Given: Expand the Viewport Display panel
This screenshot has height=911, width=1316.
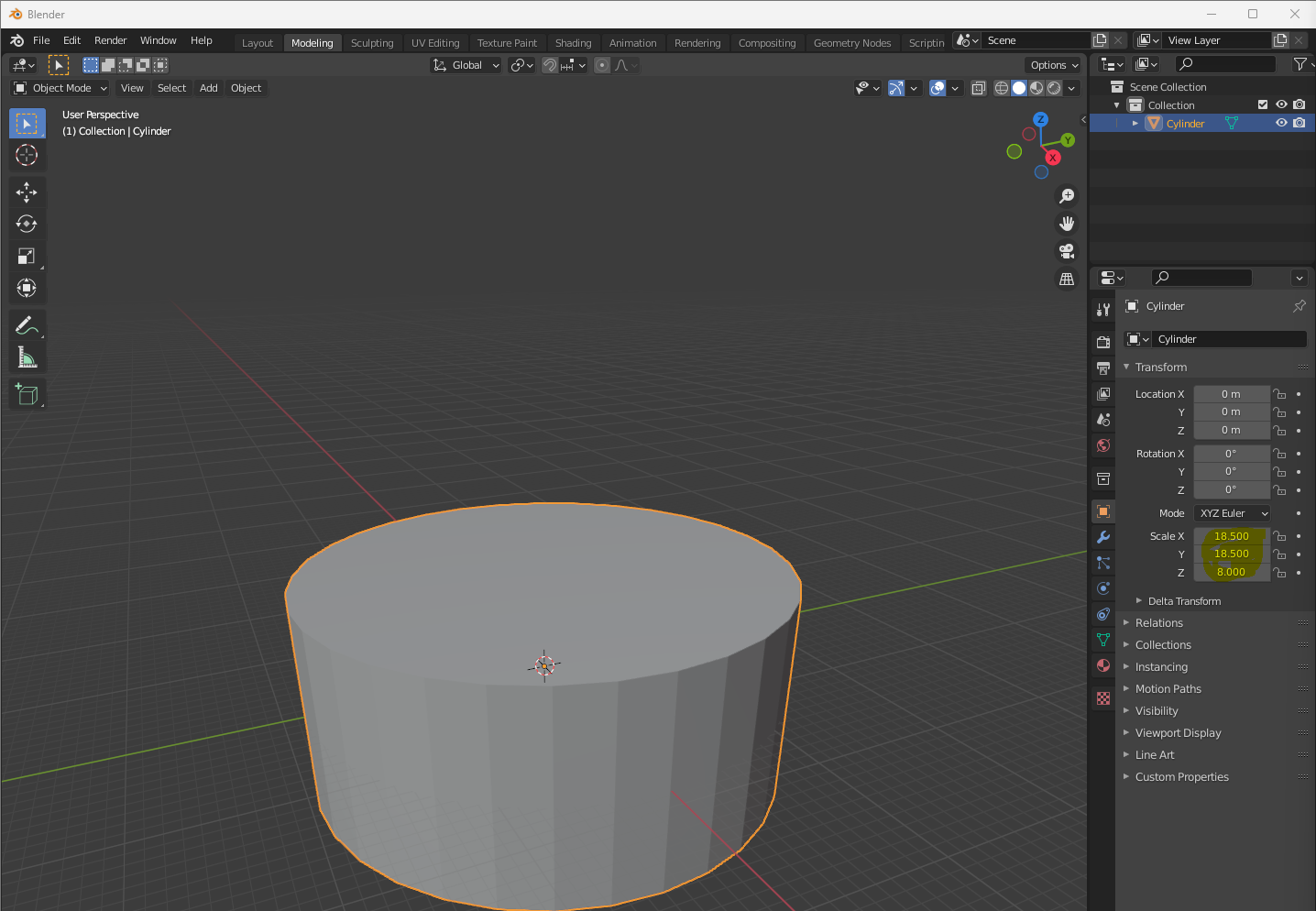Looking at the screenshot, I should (1178, 733).
